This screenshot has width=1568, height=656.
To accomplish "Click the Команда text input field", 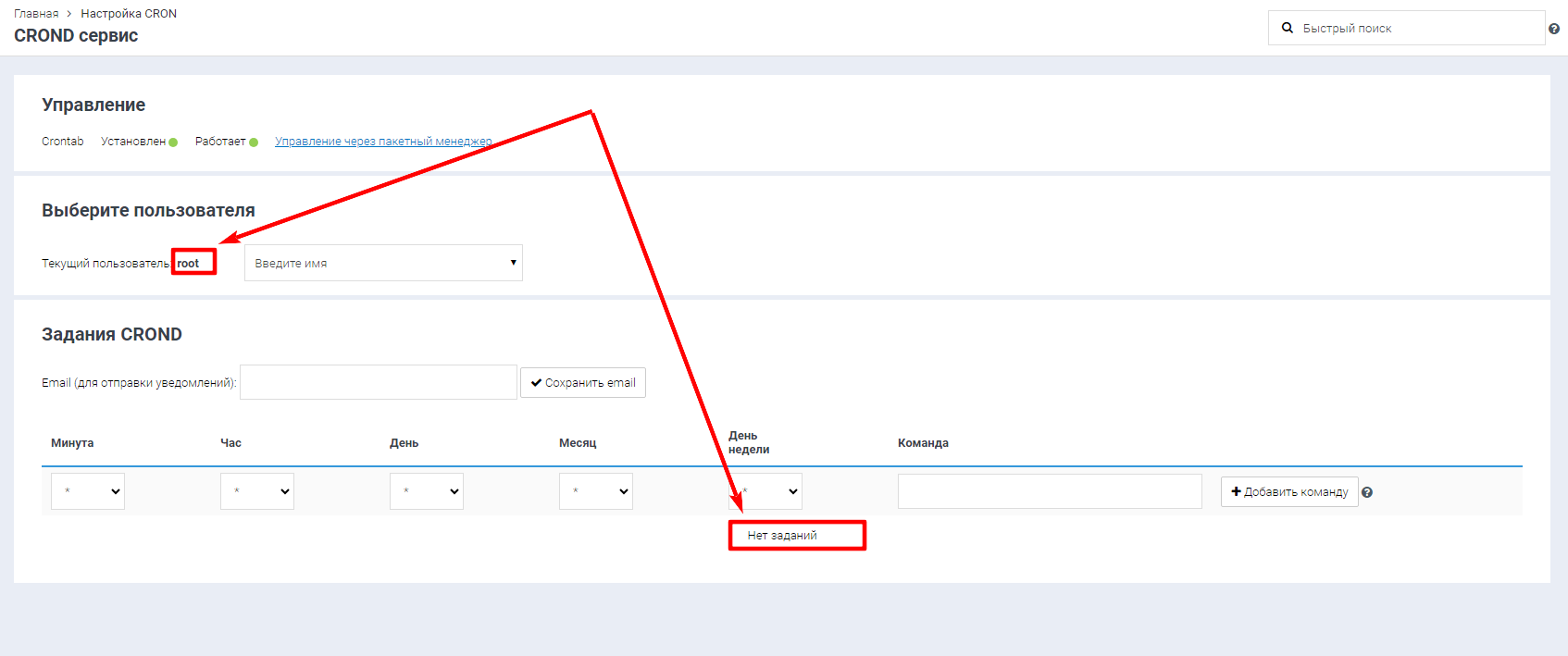I will tap(1049, 491).
